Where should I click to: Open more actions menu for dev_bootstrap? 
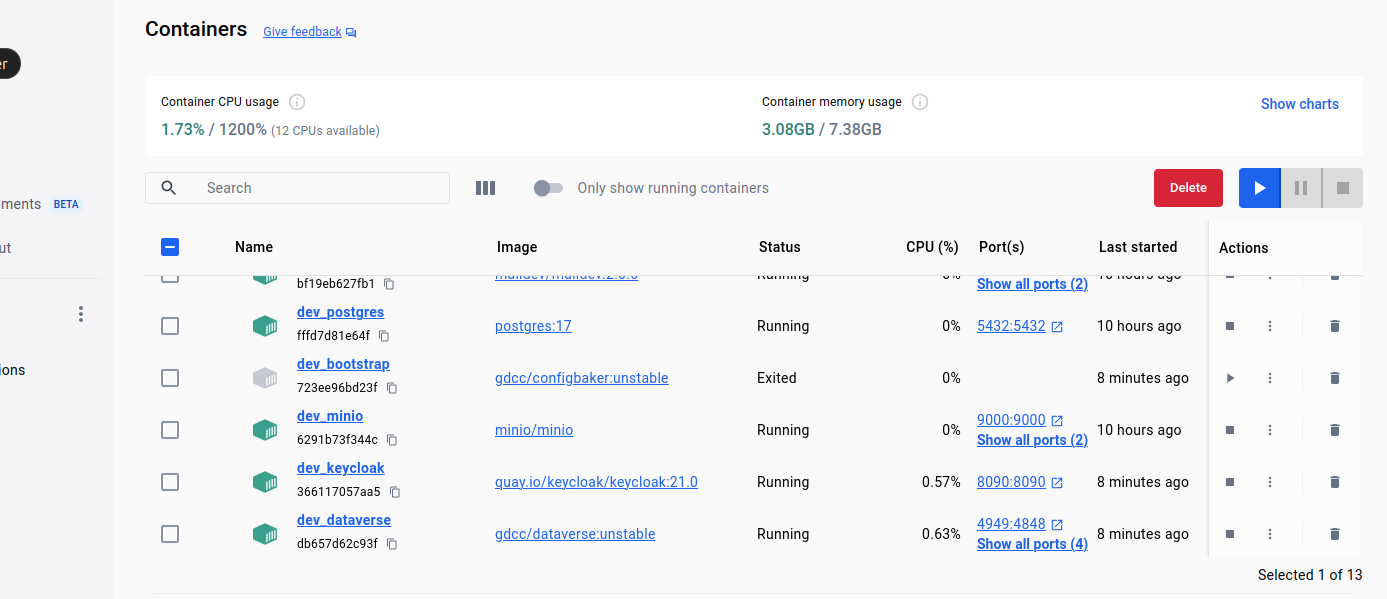click(1270, 378)
